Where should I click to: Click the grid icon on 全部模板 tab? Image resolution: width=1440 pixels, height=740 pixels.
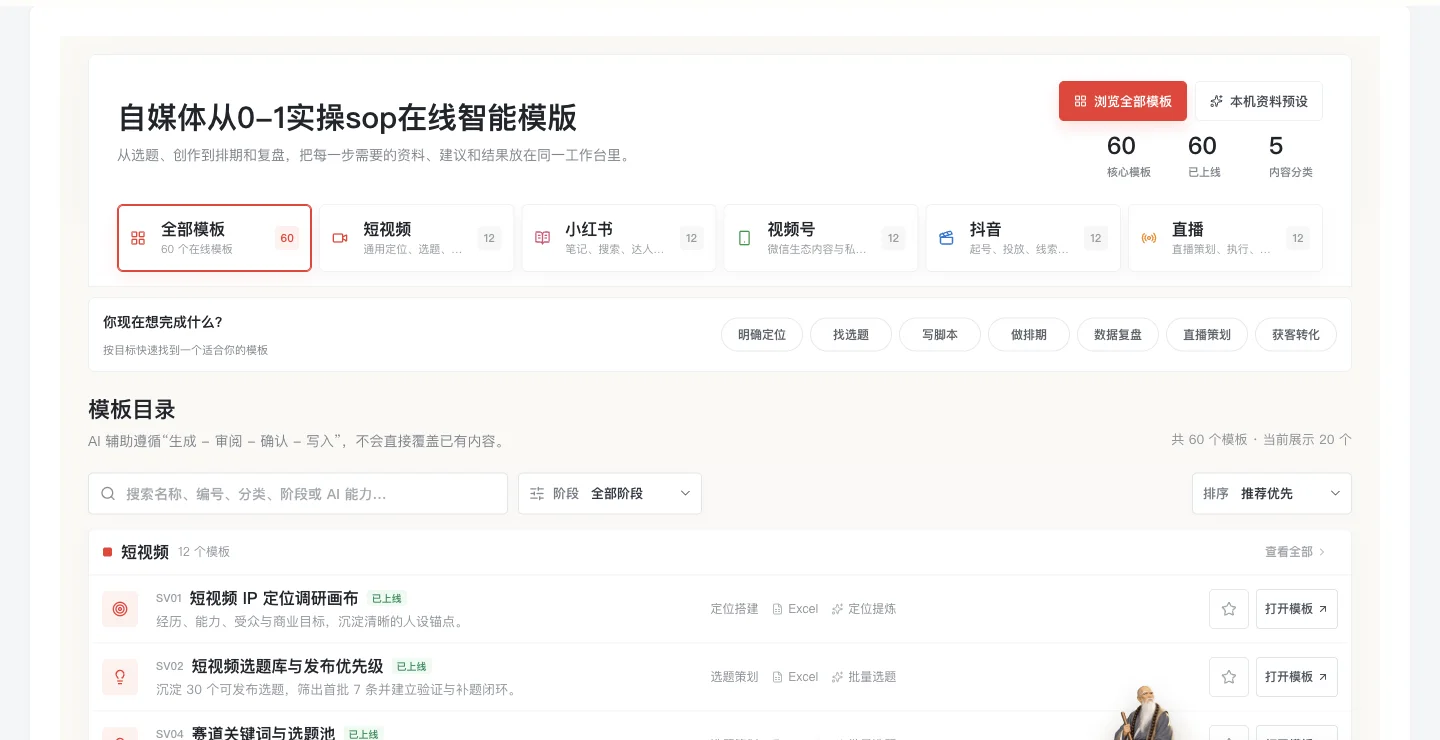138,238
